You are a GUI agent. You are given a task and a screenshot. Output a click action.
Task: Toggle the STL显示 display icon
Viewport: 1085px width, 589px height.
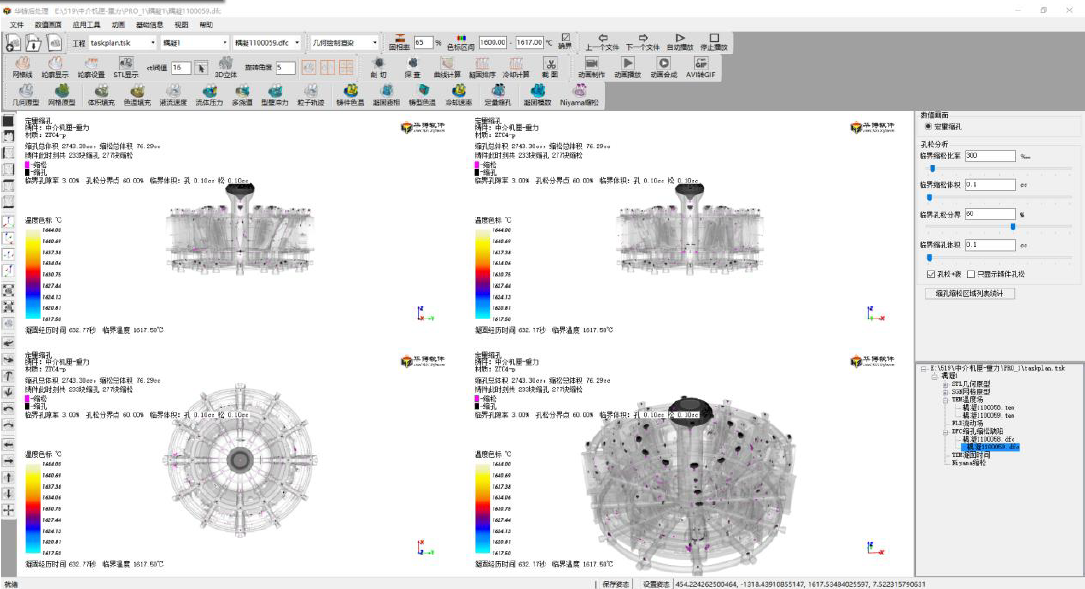[x=125, y=67]
